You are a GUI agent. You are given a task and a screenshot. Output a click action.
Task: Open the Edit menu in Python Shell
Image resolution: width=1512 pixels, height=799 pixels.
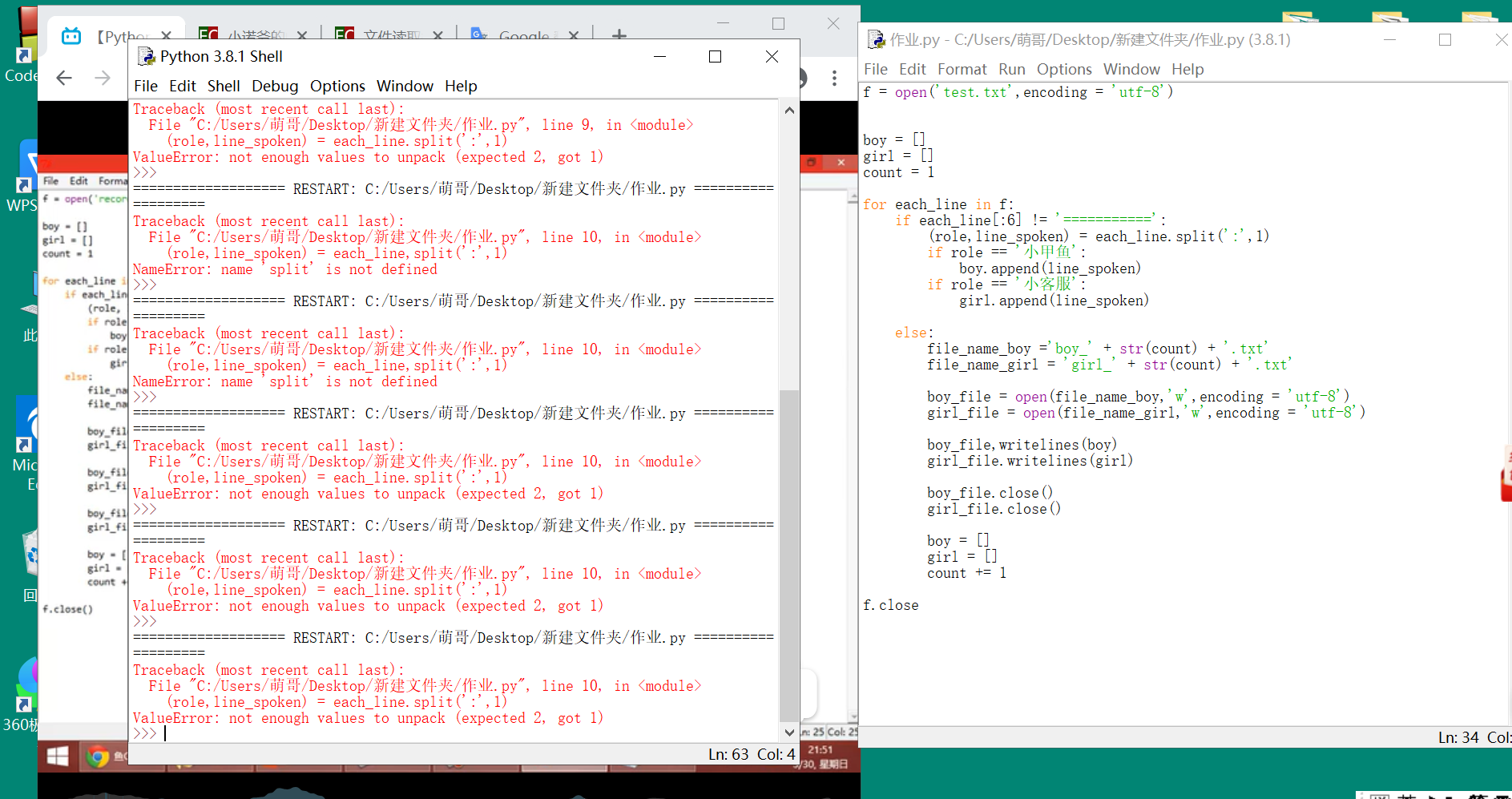(x=183, y=86)
